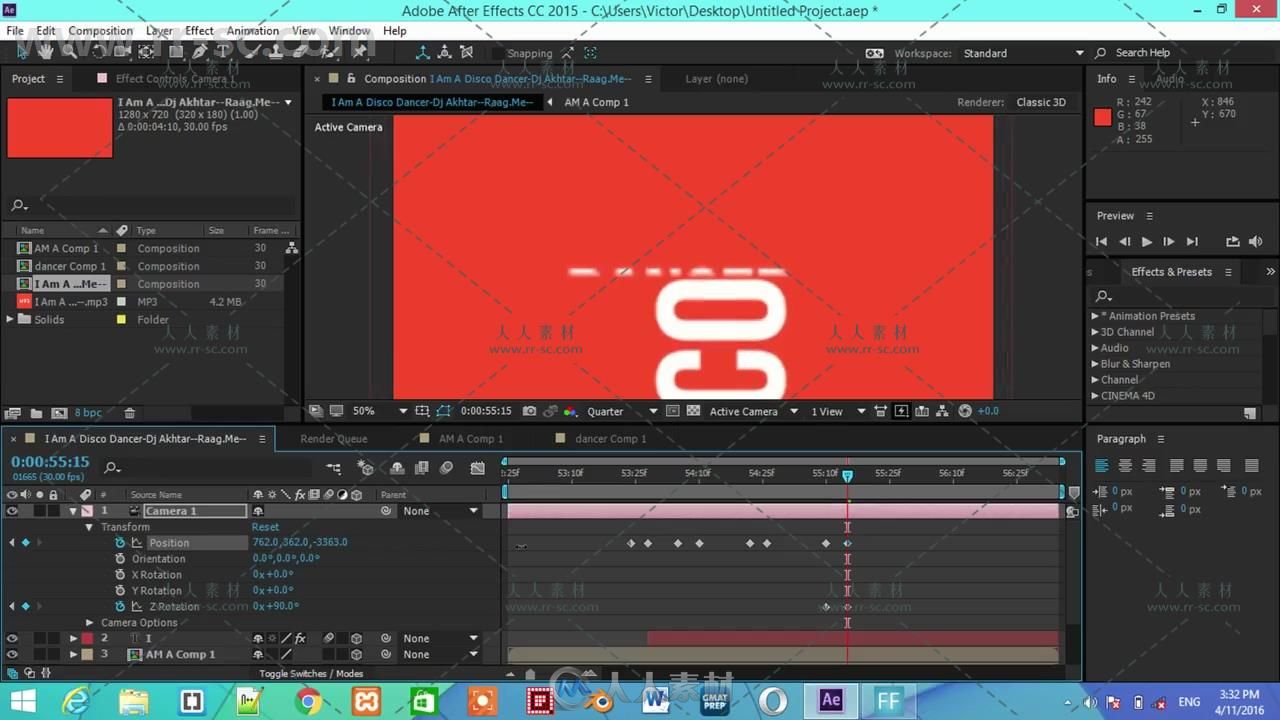Select the Zoom magnifier tool

click(x=69, y=52)
